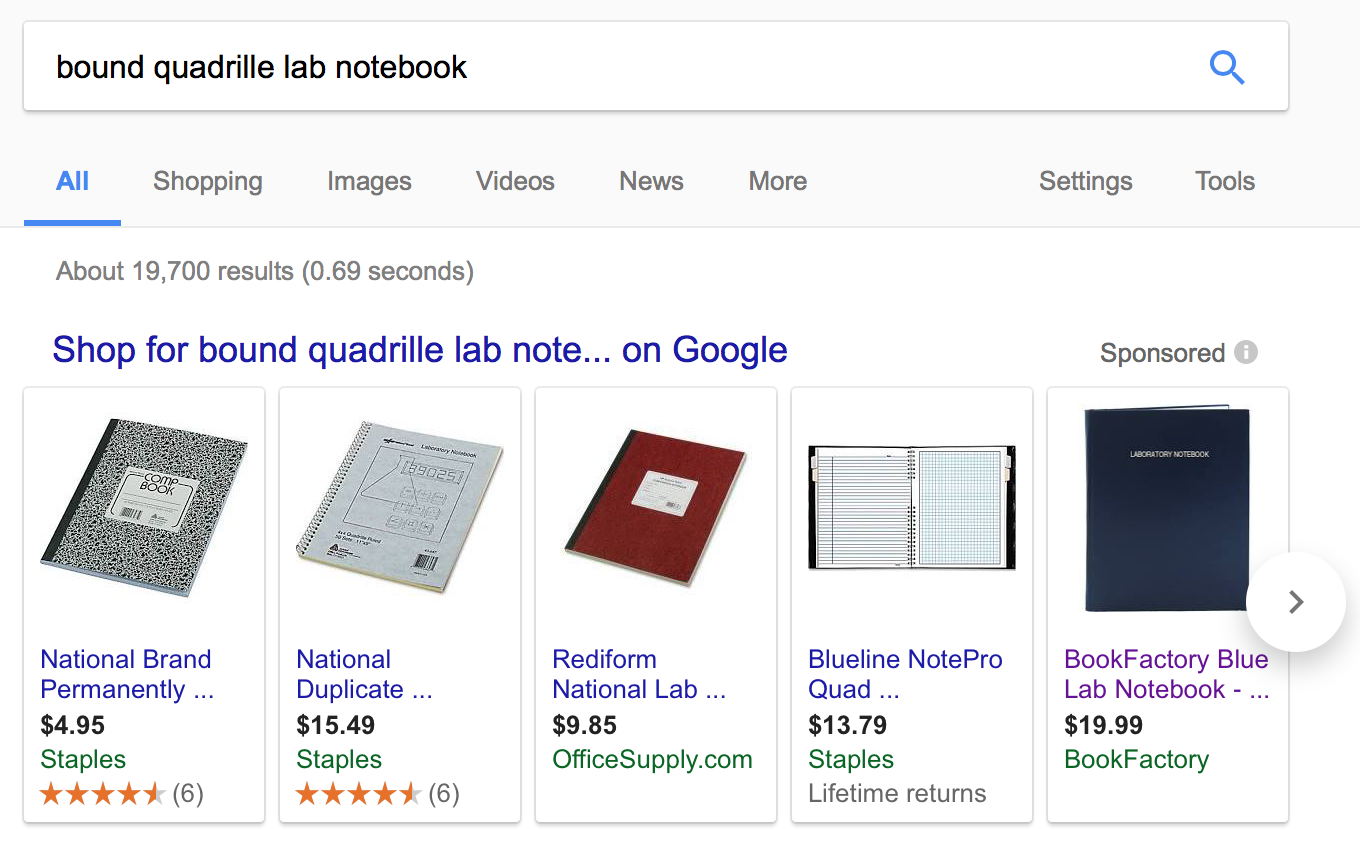Click the $19.99 price
Screen dimensions: 1360x856
(1104, 725)
